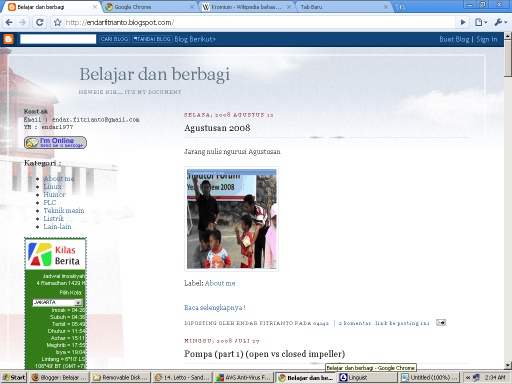Close the Tab Baru tab
The height and width of the screenshot is (384, 512).
[x=386, y=7]
